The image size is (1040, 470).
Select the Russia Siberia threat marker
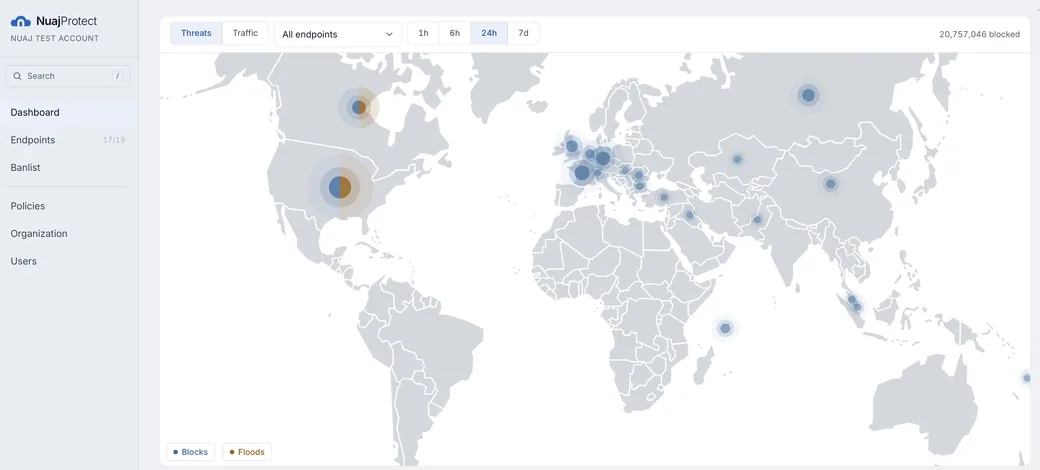808,95
